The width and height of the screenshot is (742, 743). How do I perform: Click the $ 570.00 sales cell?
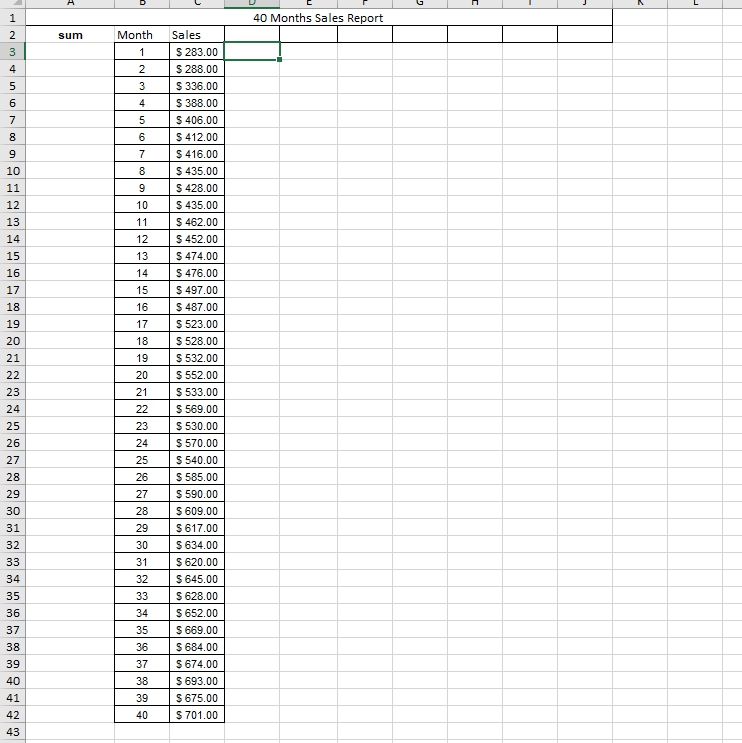point(197,443)
